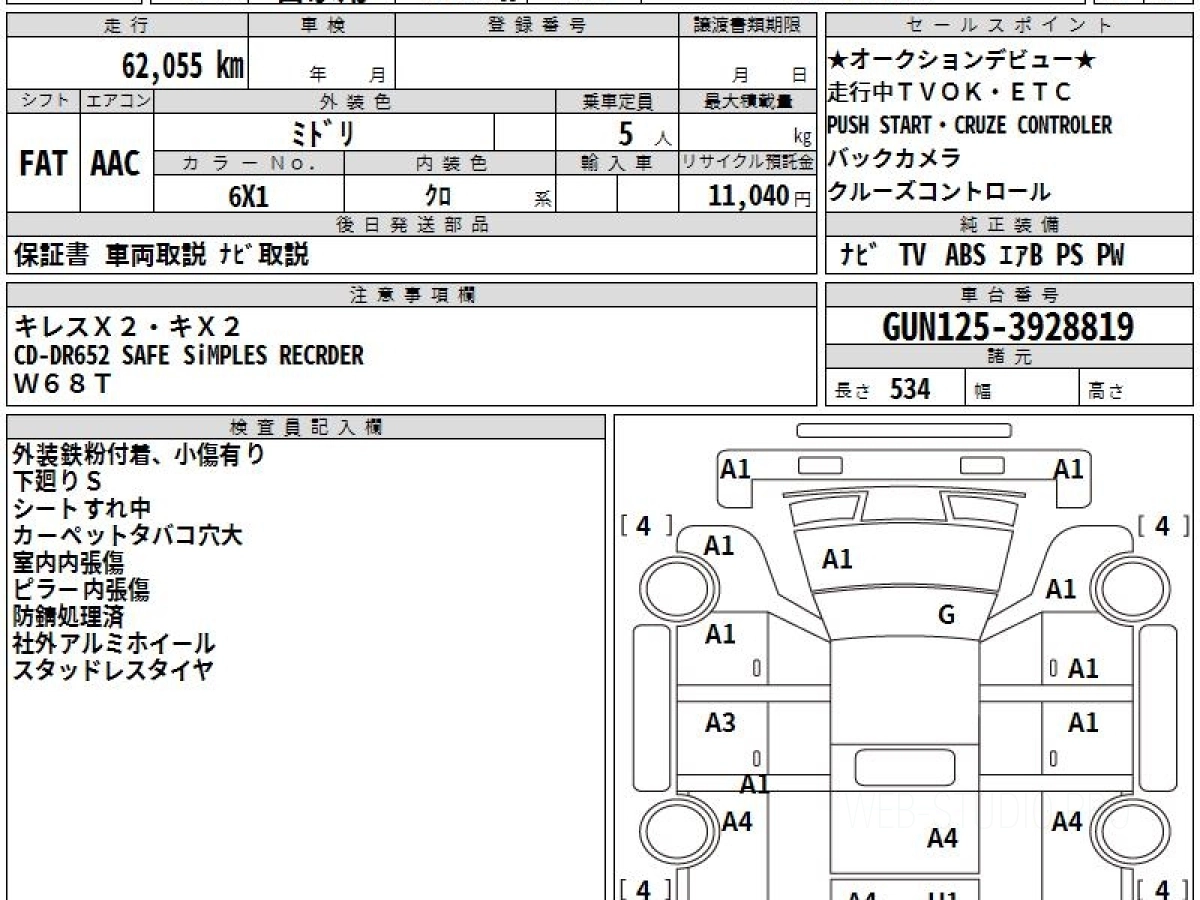Click the 車検 header cell
Viewport: 1200px width, 900px height.
pos(321,26)
